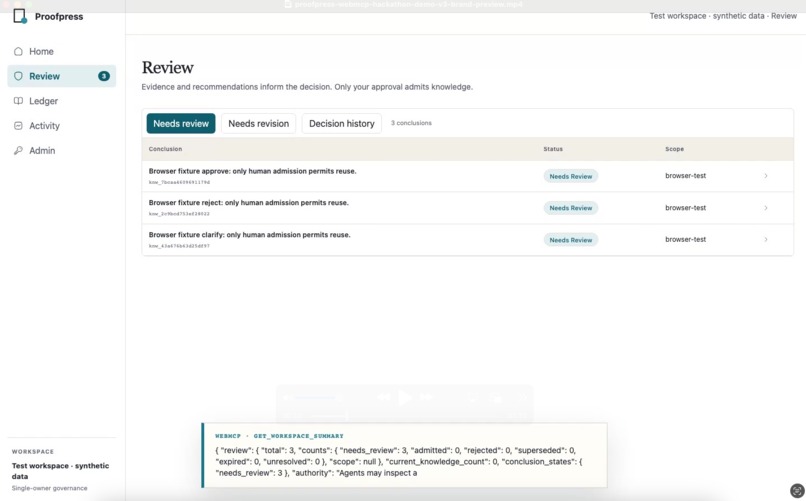Screen dimensions: 806x501
Task: Click the Activity icon in sidebar
Action: pyautogui.click(x=19, y=125)
